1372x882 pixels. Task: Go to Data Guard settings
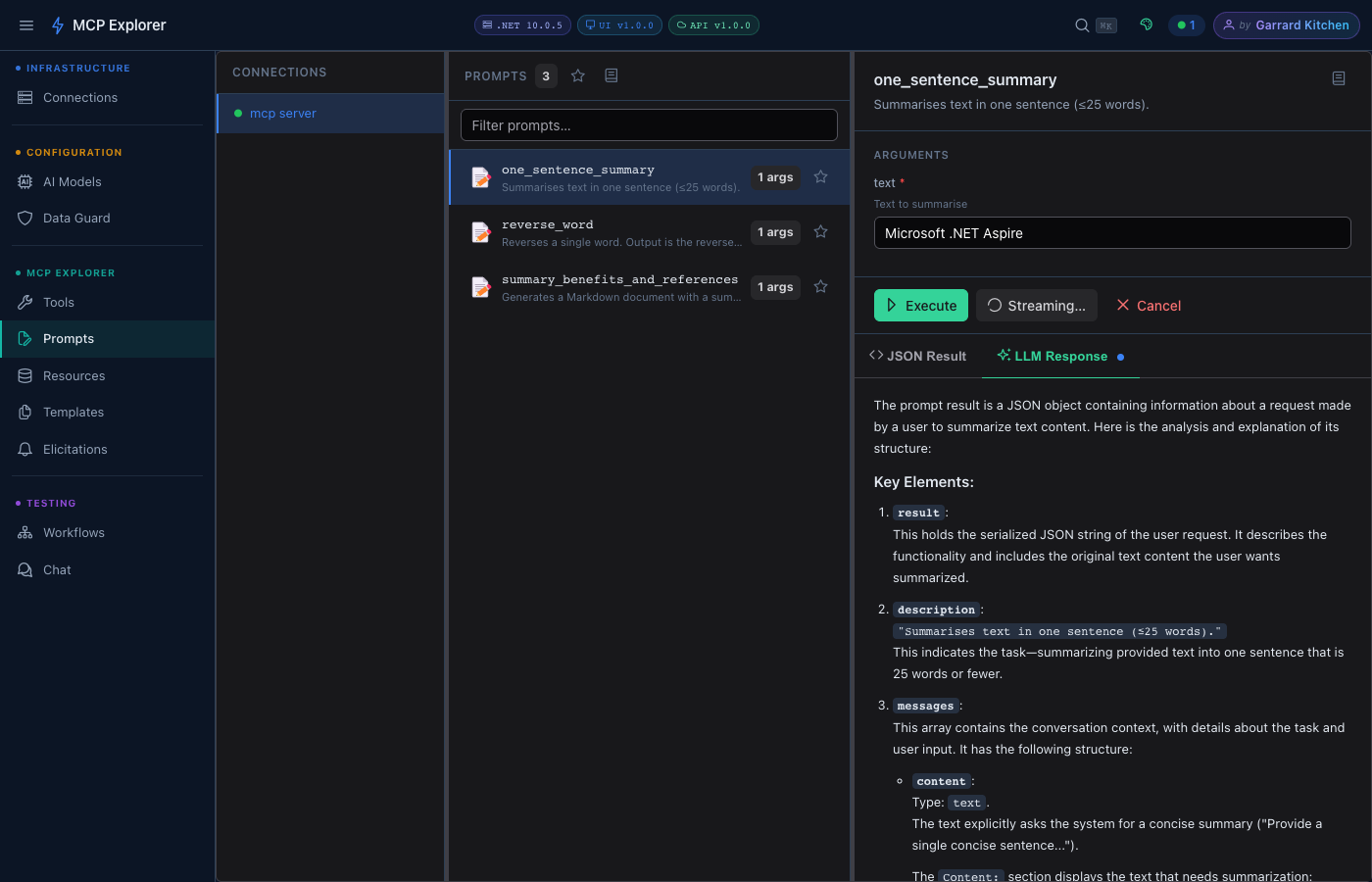click(x=76, y=219)
